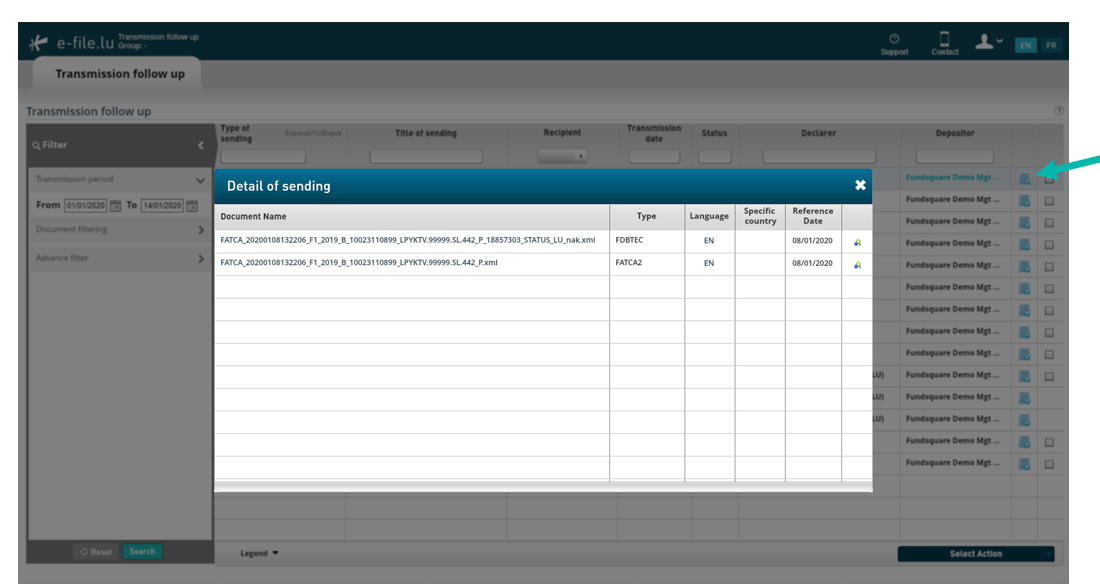Viewport: 1100px width, 584px height.
Task: Focus the Transmission date filter field
Action: pos(654,157)
